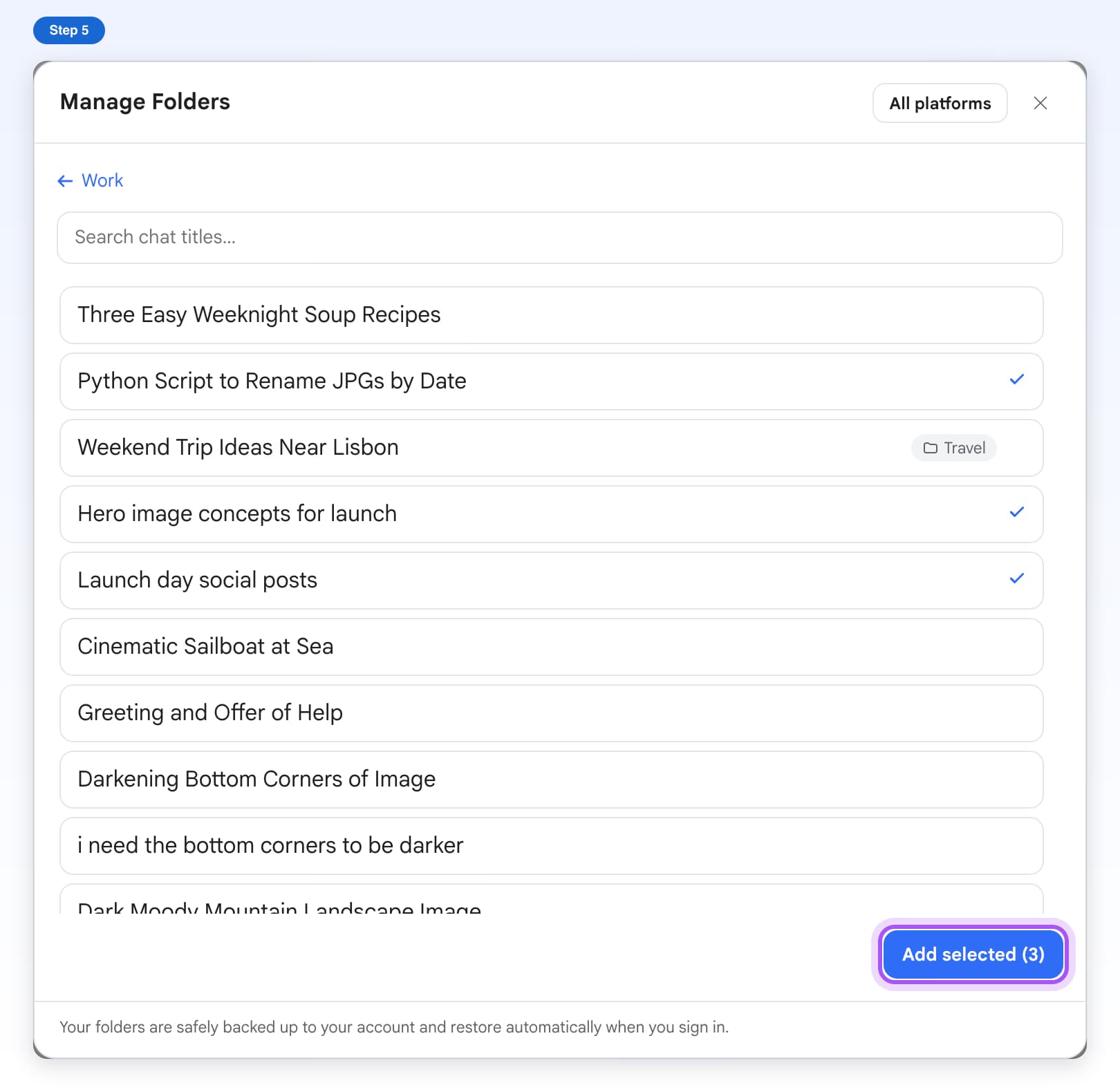Select Cinematic Sailboat at Sea chat
Screen dimensions: 1120x1092
tap(551, 647)
